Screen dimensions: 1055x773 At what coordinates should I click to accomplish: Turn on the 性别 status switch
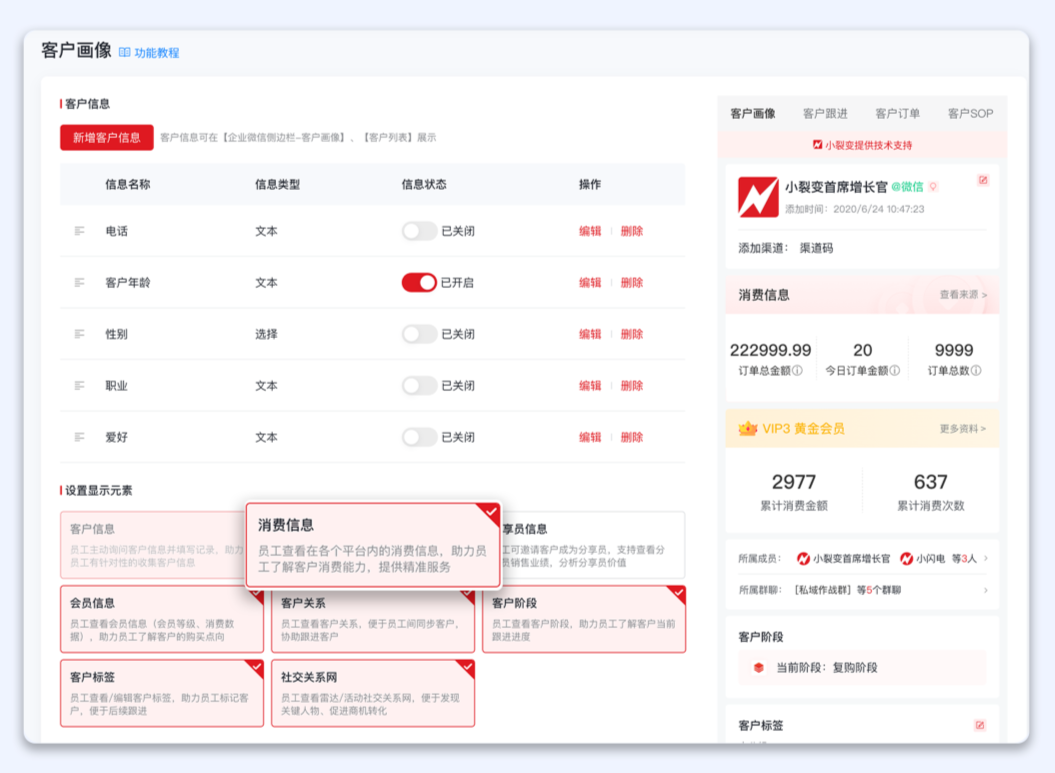[419, 334]
